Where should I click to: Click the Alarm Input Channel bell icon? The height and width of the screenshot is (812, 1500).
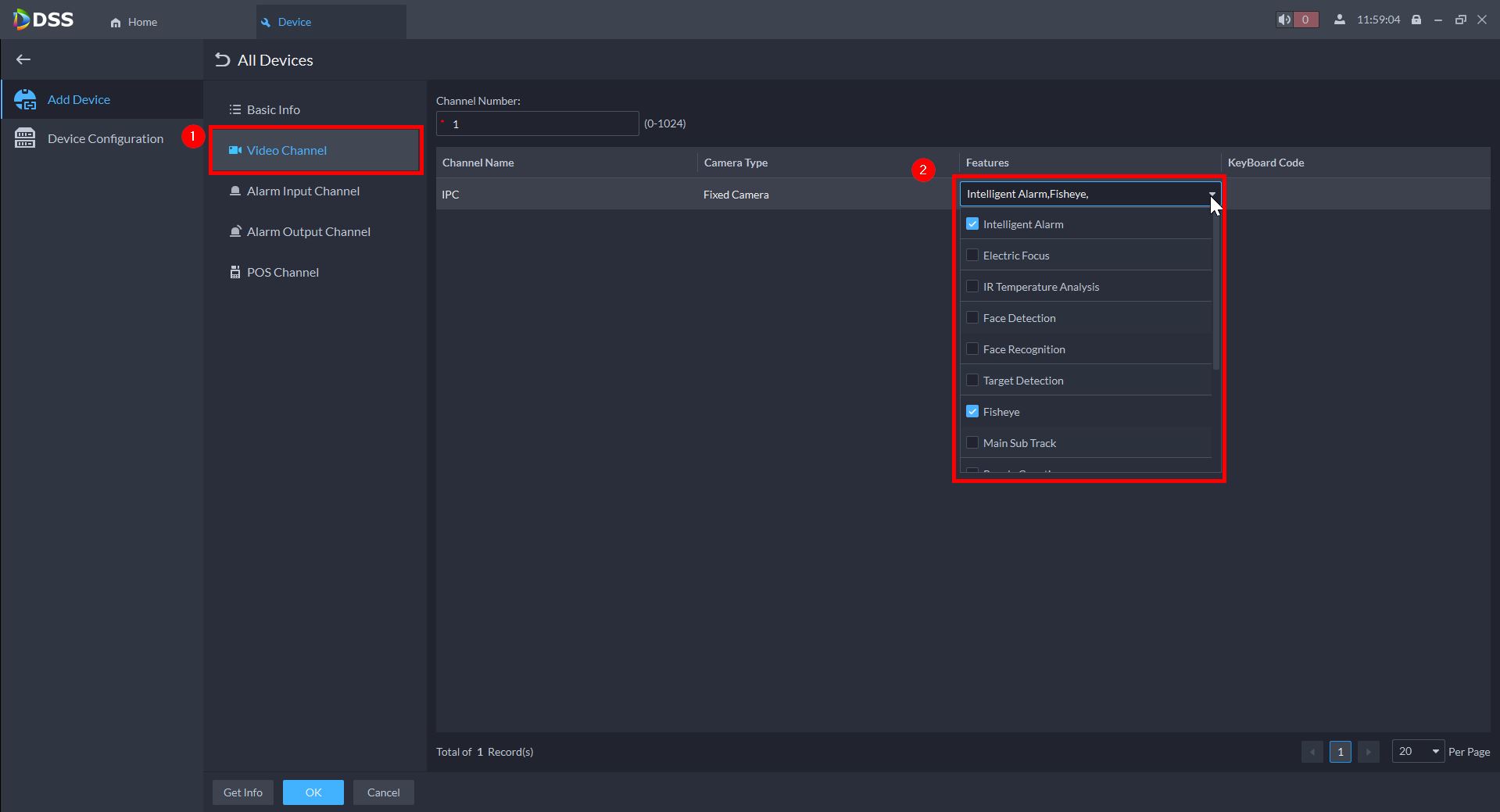pyautogui.click(x=234, y=191)
